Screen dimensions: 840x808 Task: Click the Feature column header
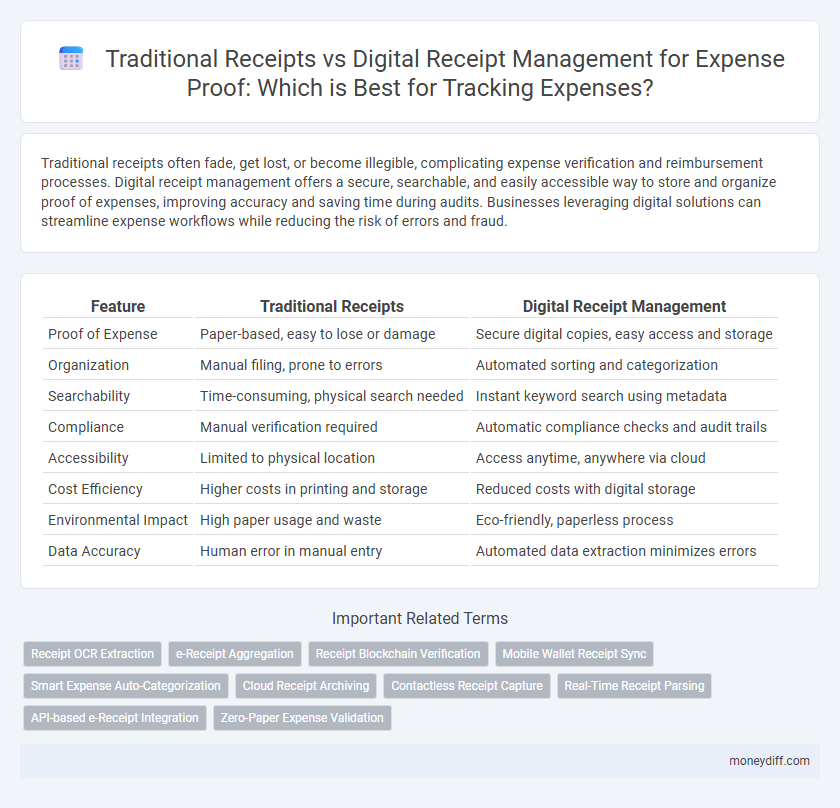pos(118,306)
